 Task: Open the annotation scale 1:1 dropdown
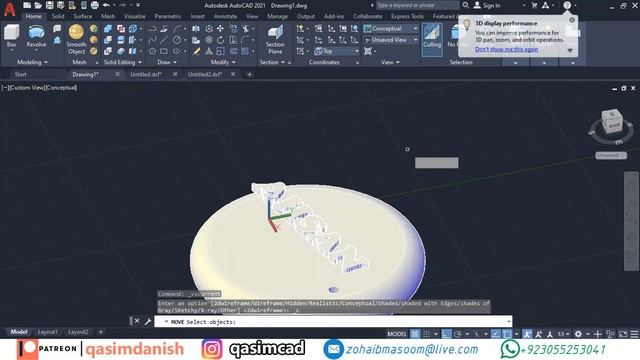tap(563, 334)
